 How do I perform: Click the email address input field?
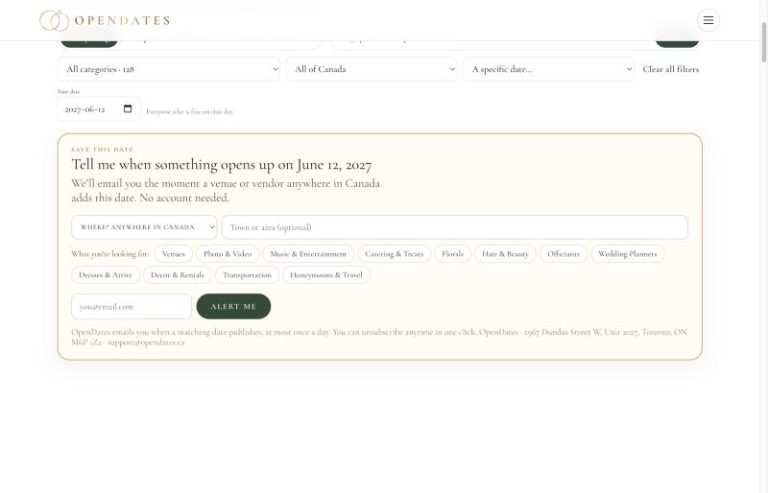131,306
